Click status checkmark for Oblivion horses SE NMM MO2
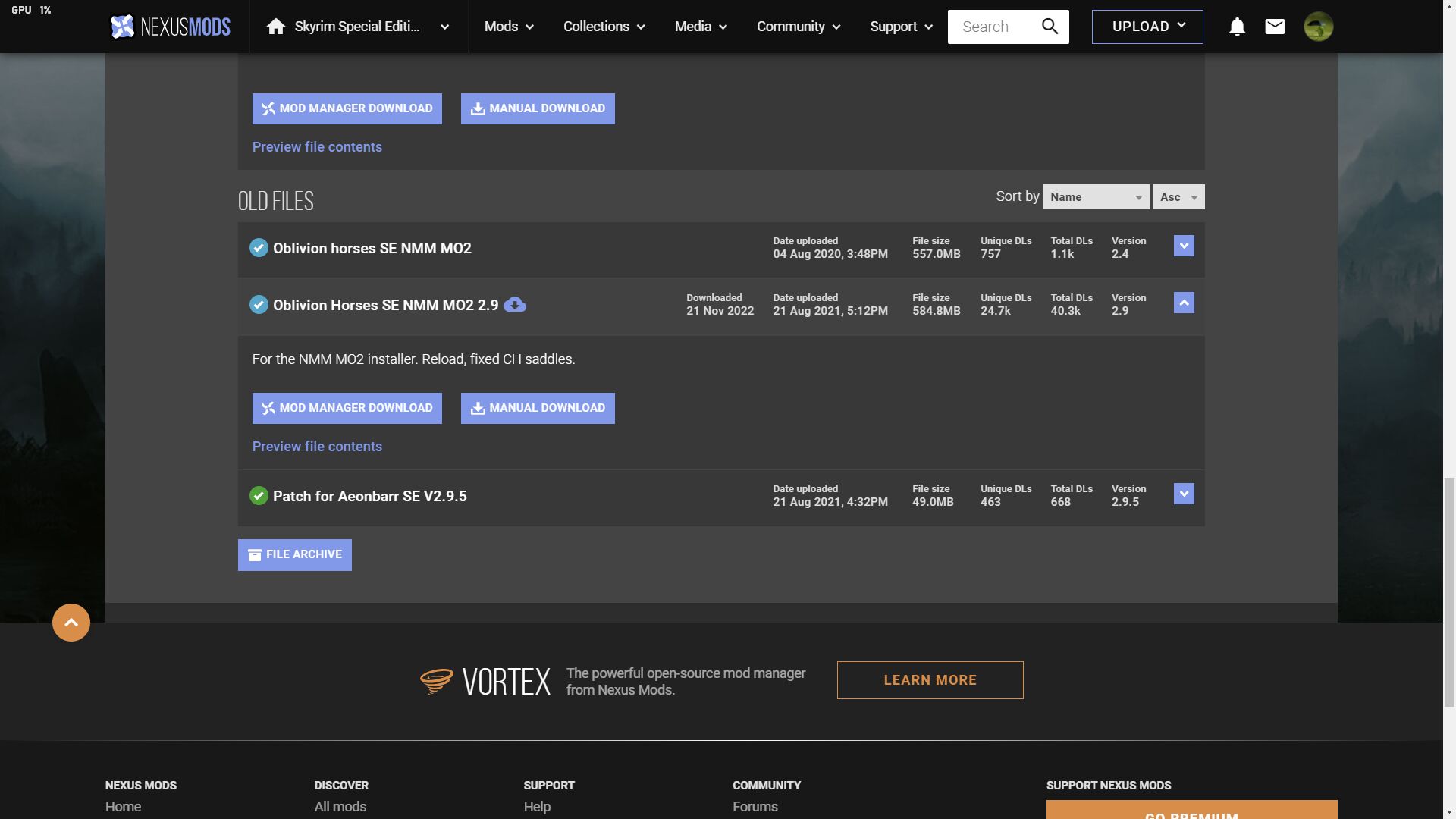 pyautogui.click(x=259, y=248)
